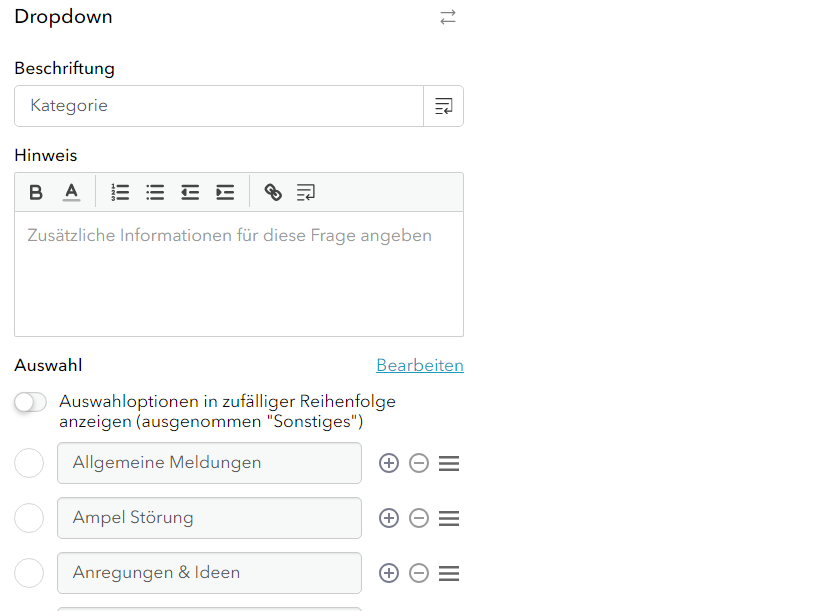Select the radio button for Allgemeine Meldungen

(29, 463)
